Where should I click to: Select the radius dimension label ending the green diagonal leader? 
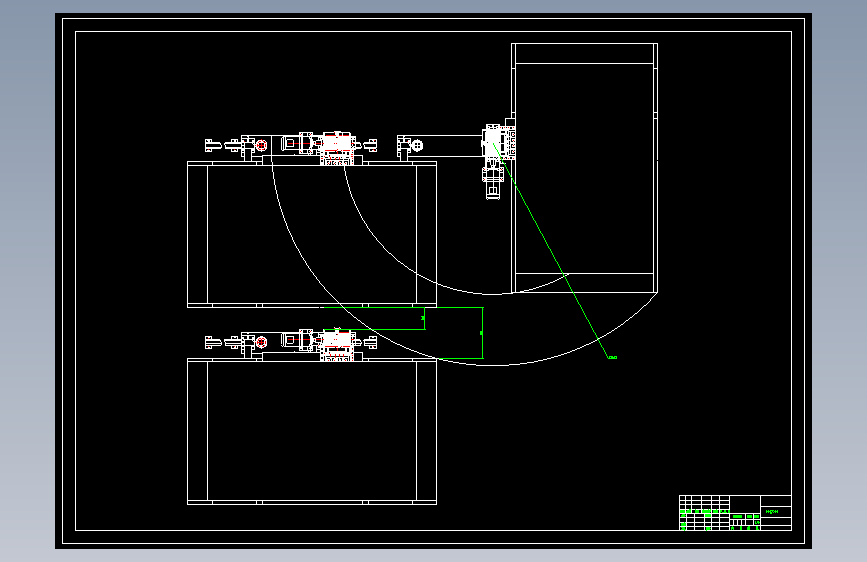(x=612, y=357)
